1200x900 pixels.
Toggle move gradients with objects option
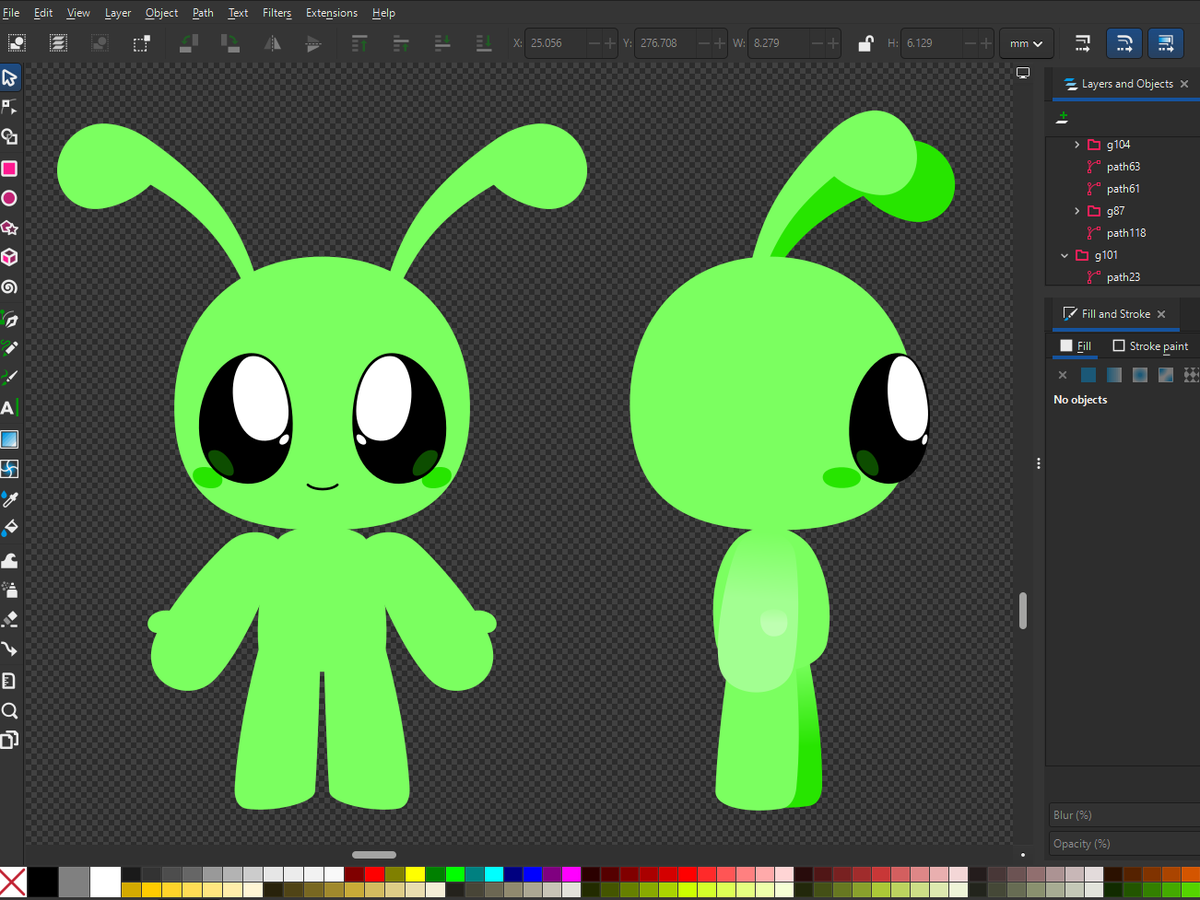pyautogui.click(x=1165, y=43)
